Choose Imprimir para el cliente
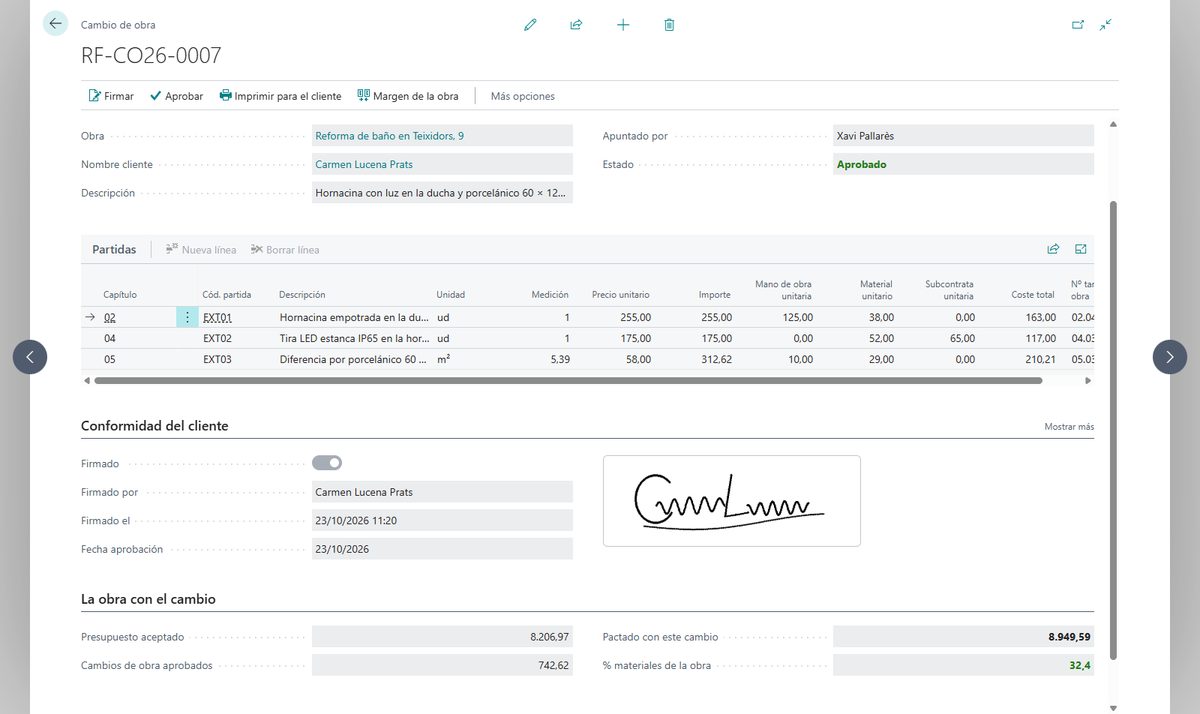Viewport: 1200px width, 714px height. point(280,96)
